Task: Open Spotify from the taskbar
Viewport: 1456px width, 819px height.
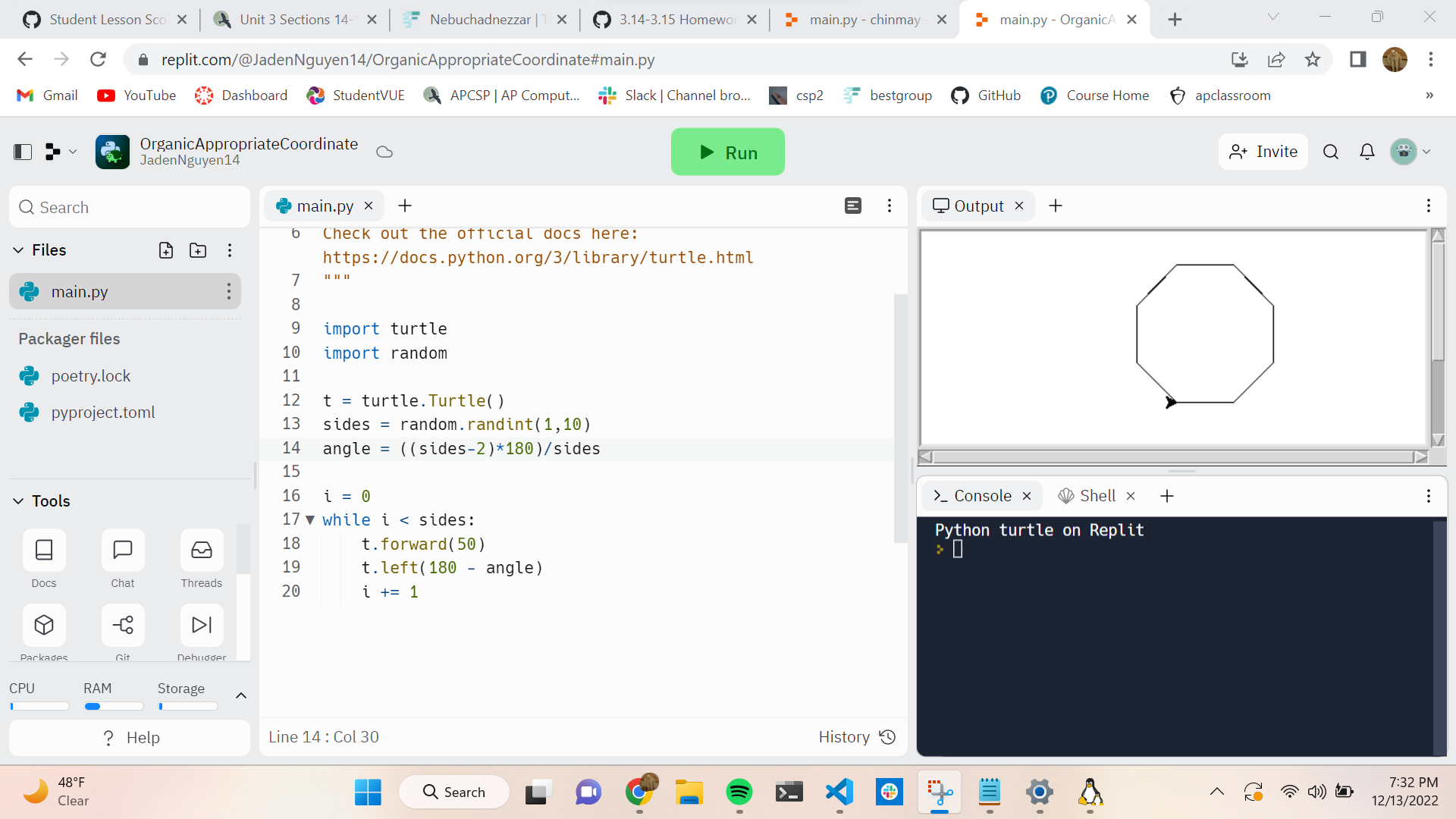Action: (x=739, y=792)
